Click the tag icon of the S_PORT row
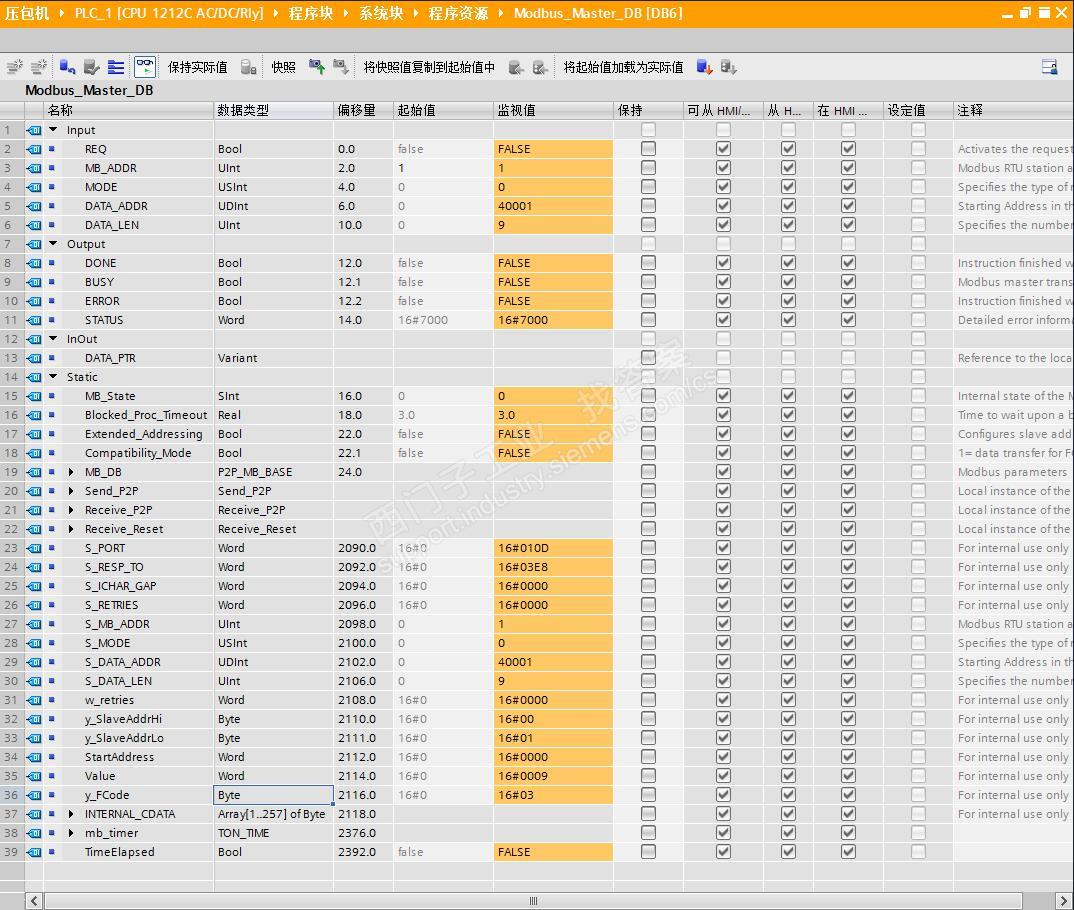The image size is (1074, 910). pos(34,548)
